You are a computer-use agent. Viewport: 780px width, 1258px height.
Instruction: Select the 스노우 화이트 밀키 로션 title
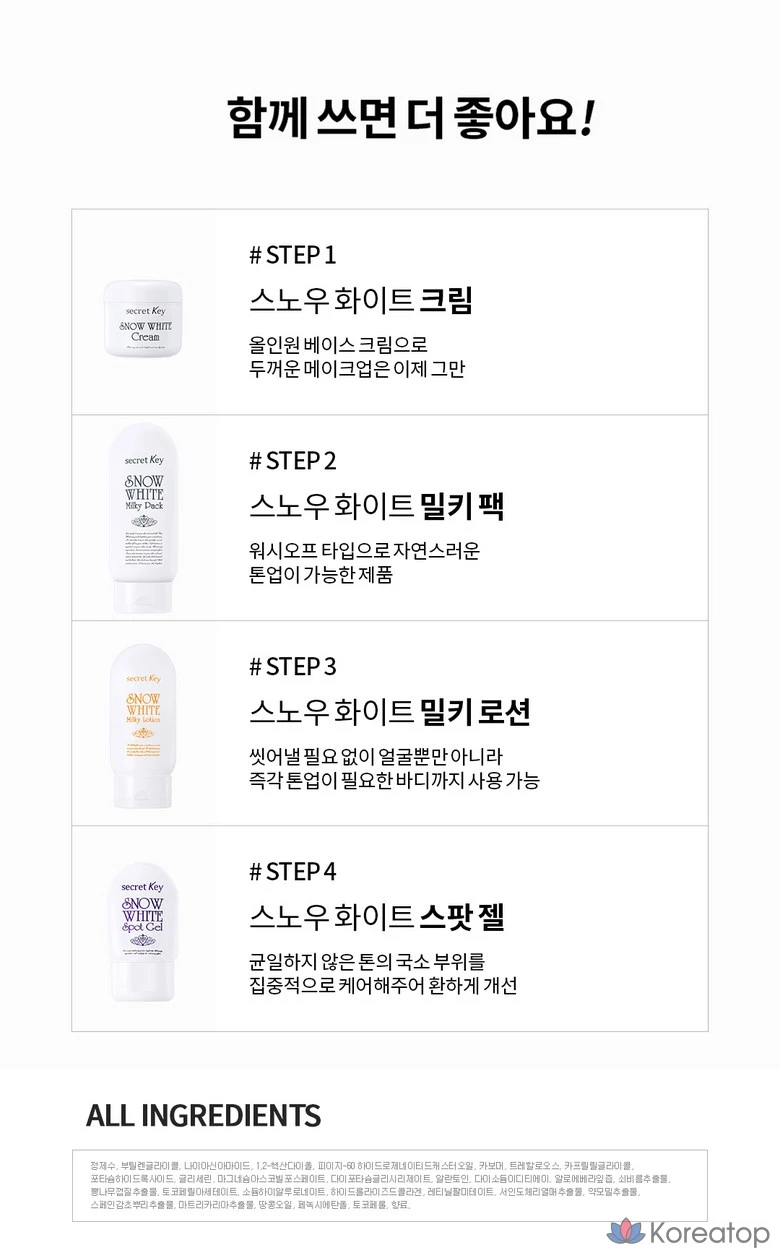click(389, 712)
